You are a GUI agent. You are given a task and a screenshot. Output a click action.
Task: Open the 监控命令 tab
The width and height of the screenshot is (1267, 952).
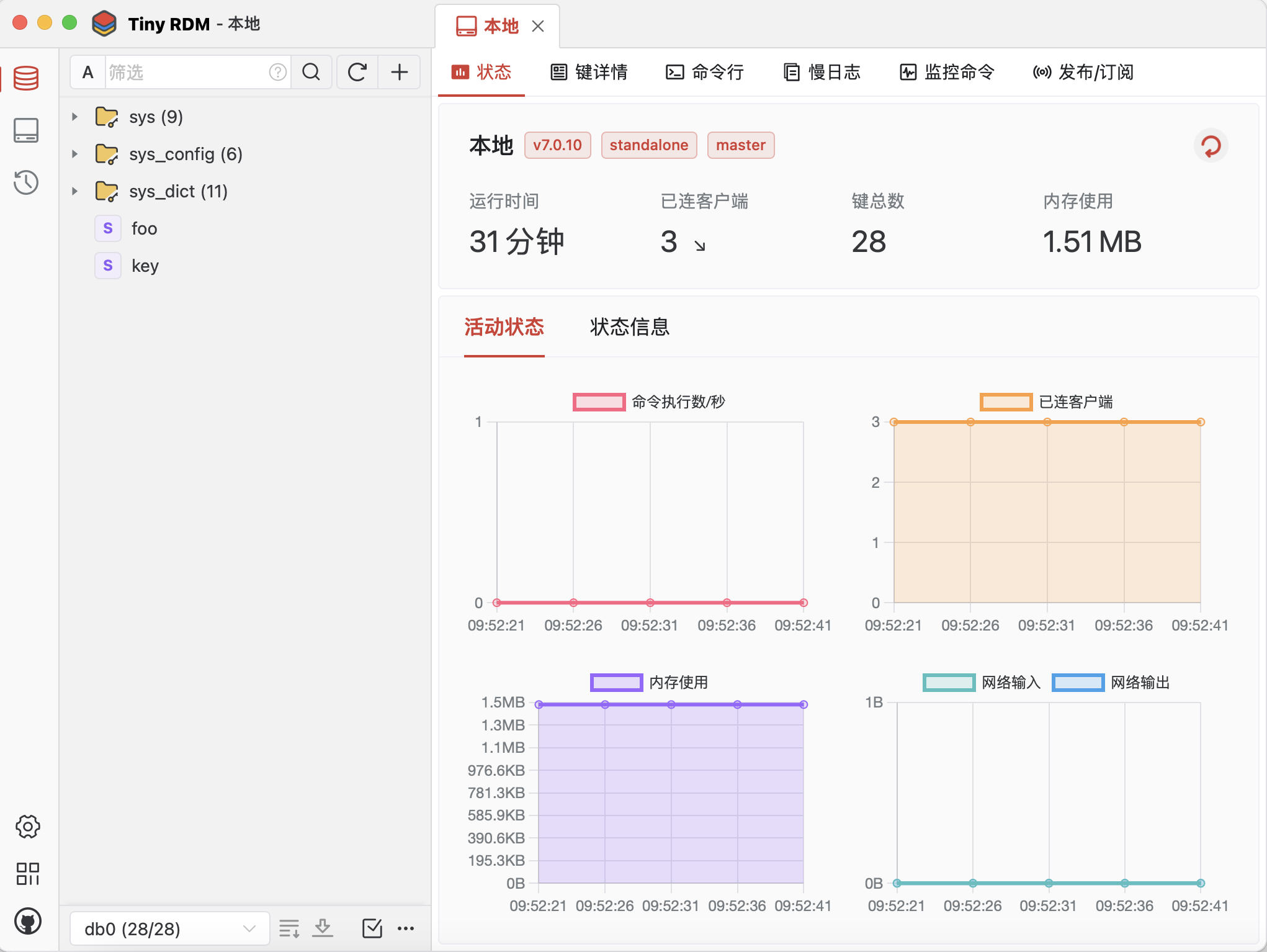947,73
